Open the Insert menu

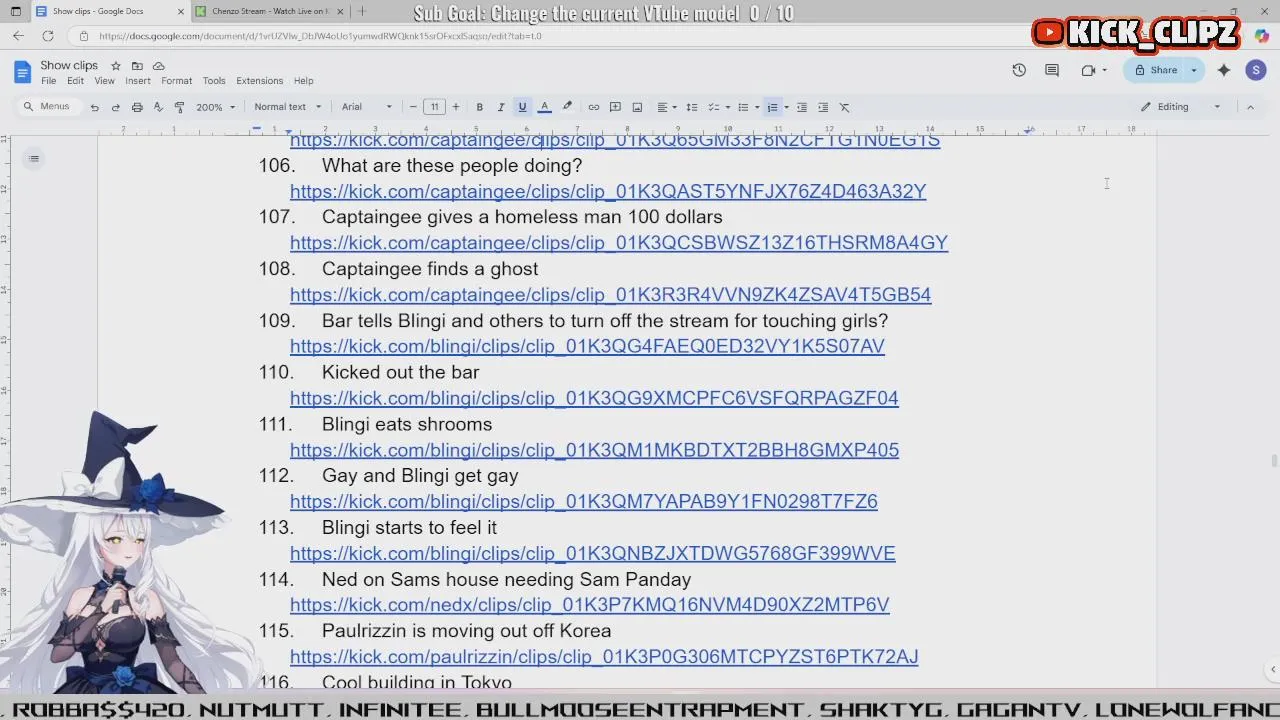(x=138, y=81)
